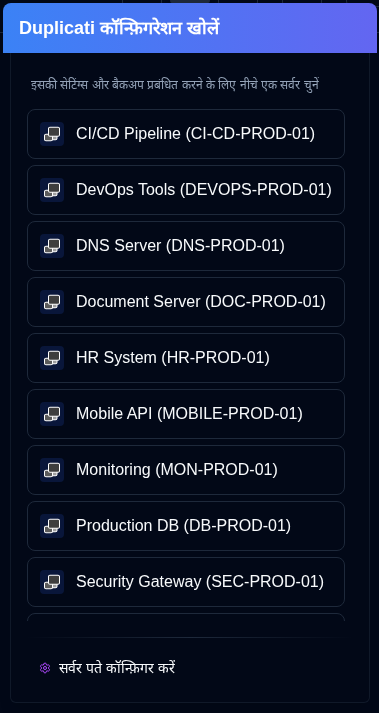This screenshot has height=713, width=379.
Task: Click the purple gear icon beside सर्वर पते
Action: (45, 668)
